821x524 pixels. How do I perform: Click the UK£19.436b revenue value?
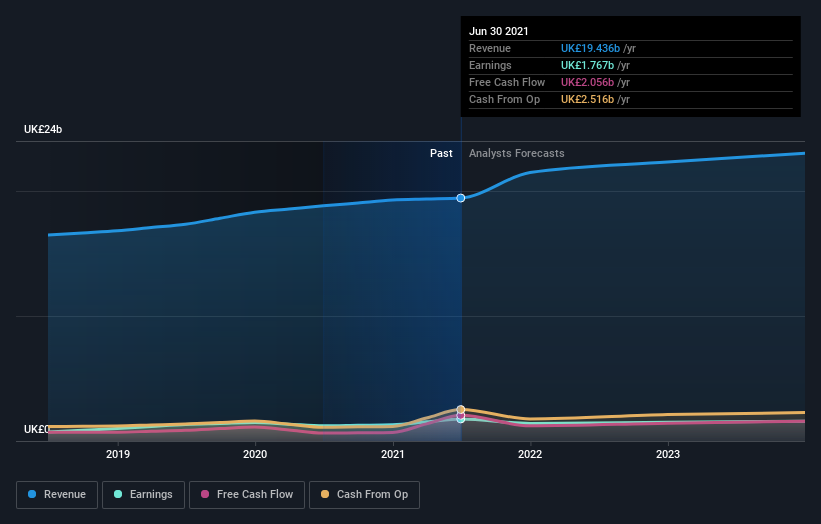coord(590,48)
